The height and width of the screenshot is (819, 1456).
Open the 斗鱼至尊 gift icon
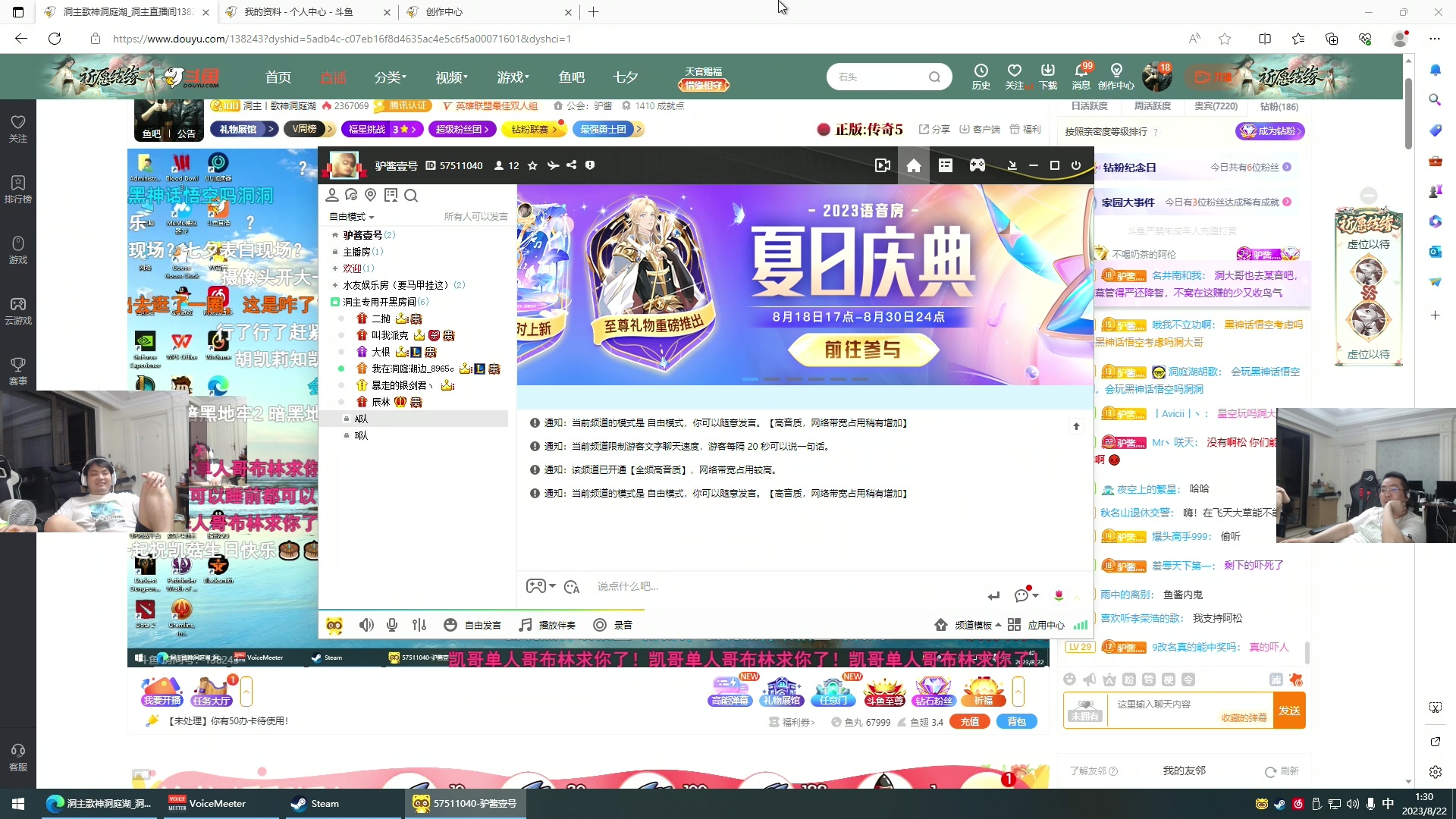(x=885, y=692)
